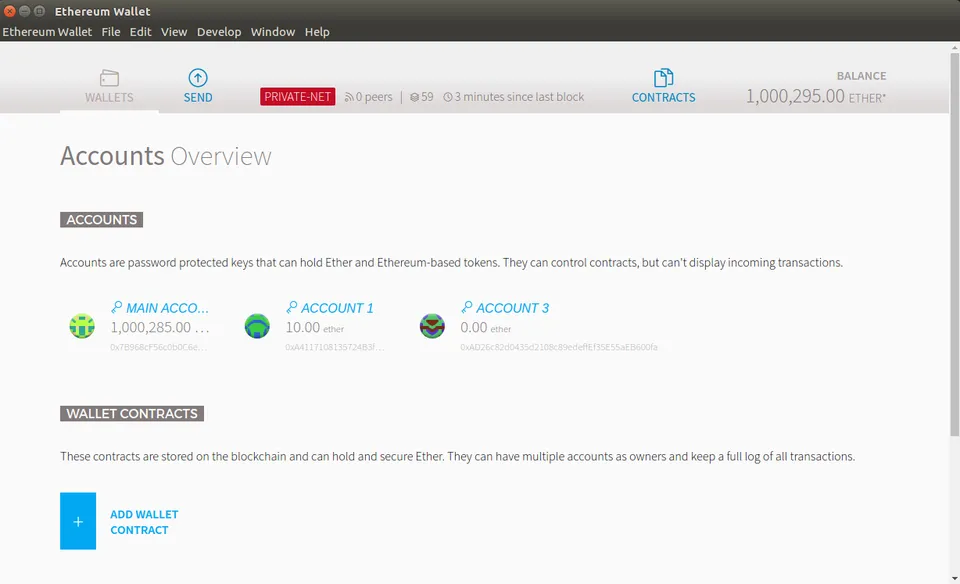960x584 pixels.
Task: Click Account 3 balance 0.00 ether
Action: pyautogui.click(x=486, y=328)
